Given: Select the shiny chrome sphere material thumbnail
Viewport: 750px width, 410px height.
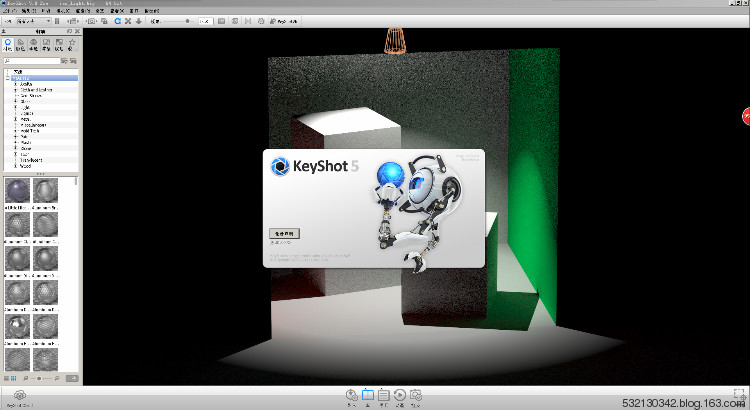Looking at the screenshot, I should pos(17,326).
